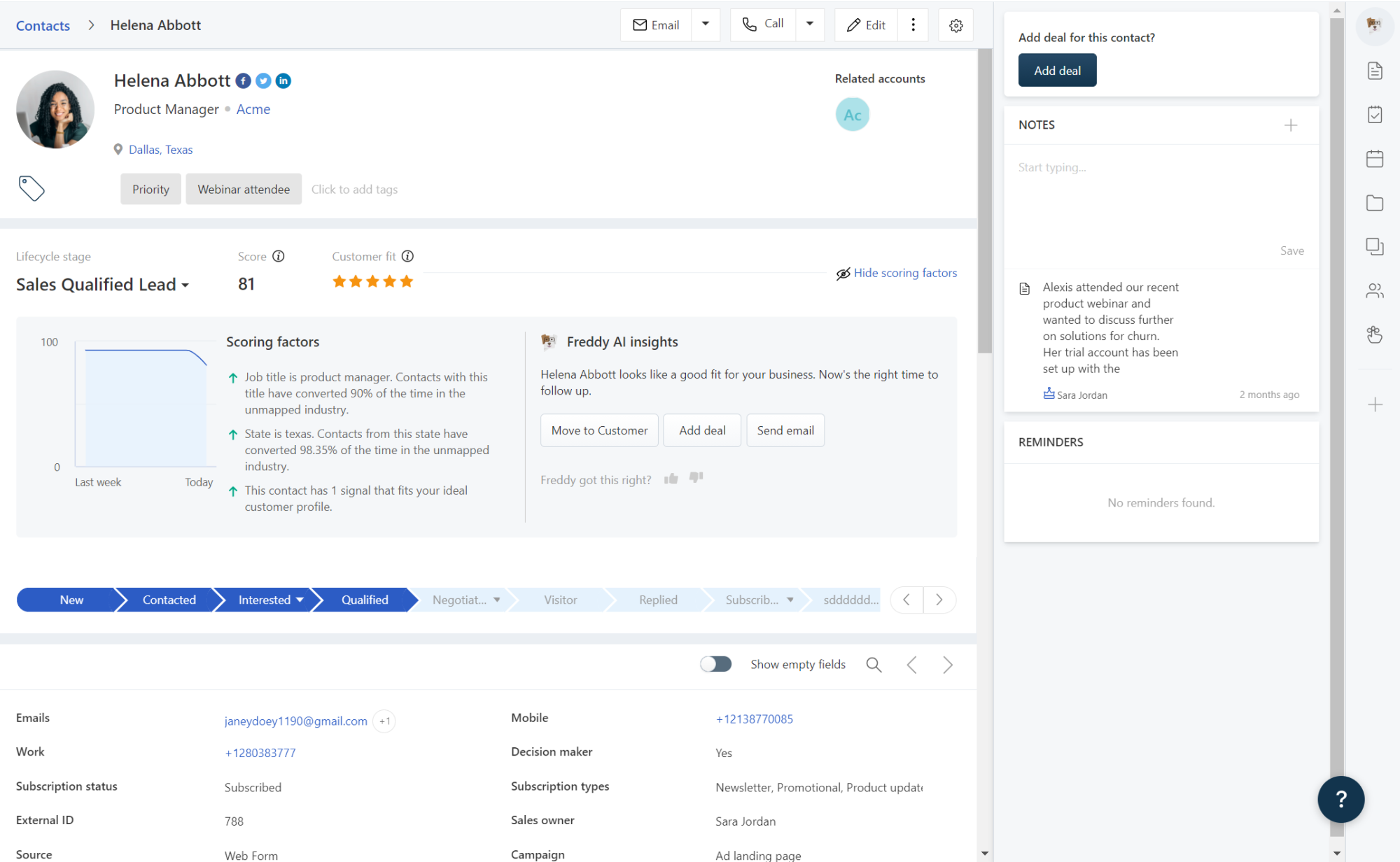Image resolution: width=1400 pixels, height=862 pixels.
Task: Select the Contacted status stage
Action: 169,600
